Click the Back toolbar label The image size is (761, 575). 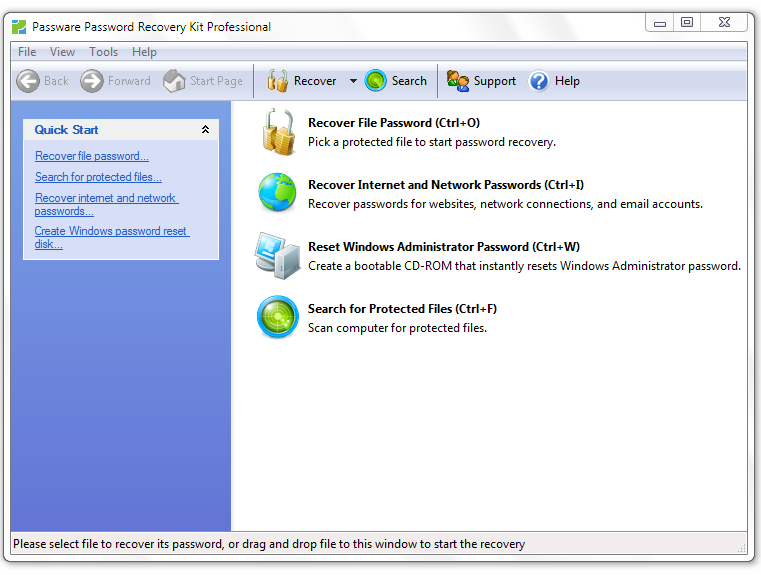click(56, 81)
